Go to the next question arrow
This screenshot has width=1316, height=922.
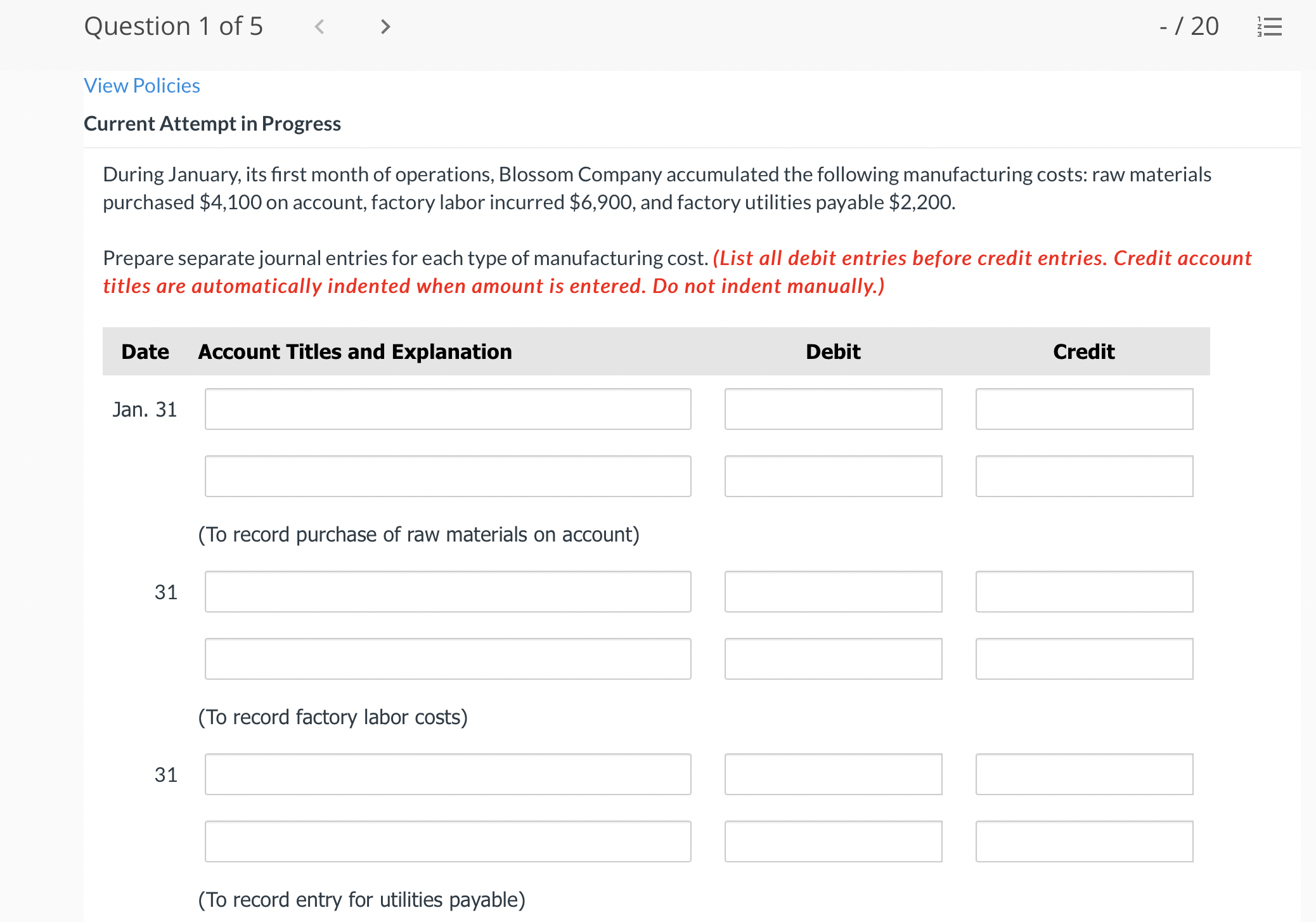point(385,27)
